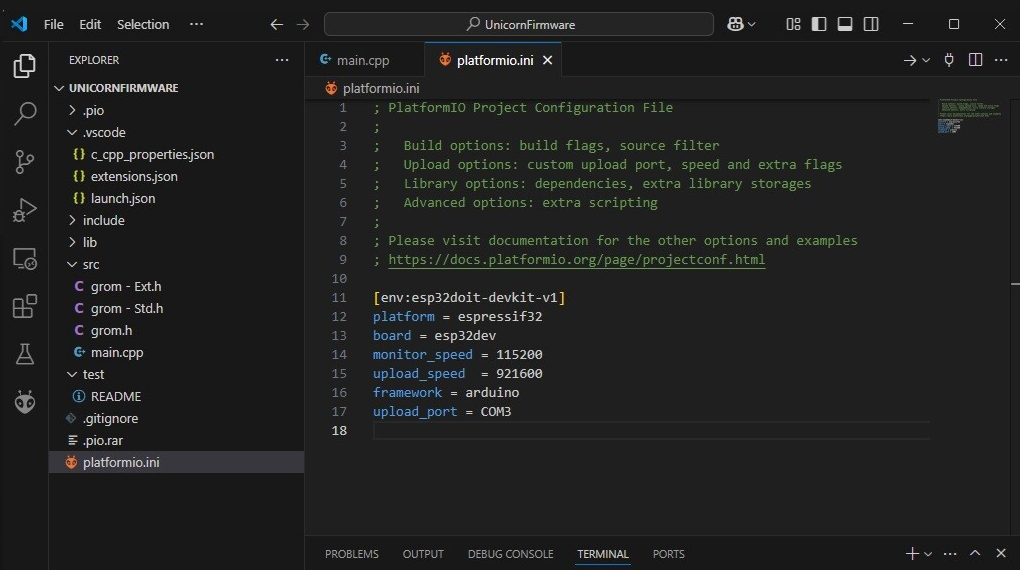Expand the include folder

176,221
